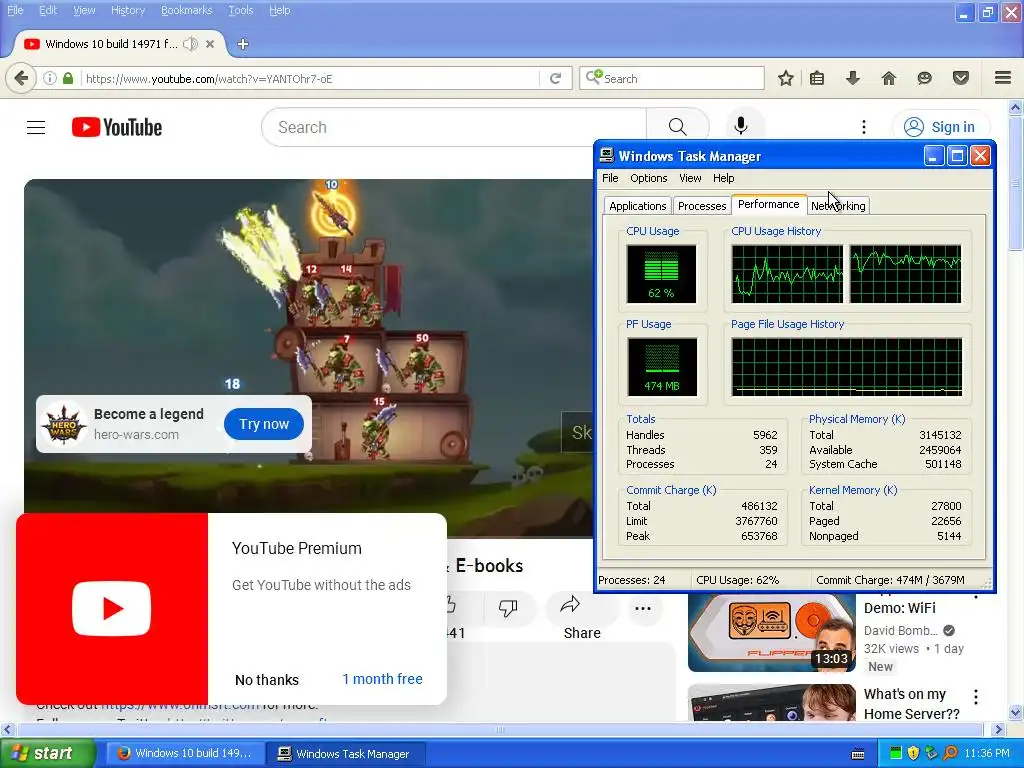Click Try now on Hero Wars ad
The height and width of the screenshot is (768, 1024).
[264, 424]
